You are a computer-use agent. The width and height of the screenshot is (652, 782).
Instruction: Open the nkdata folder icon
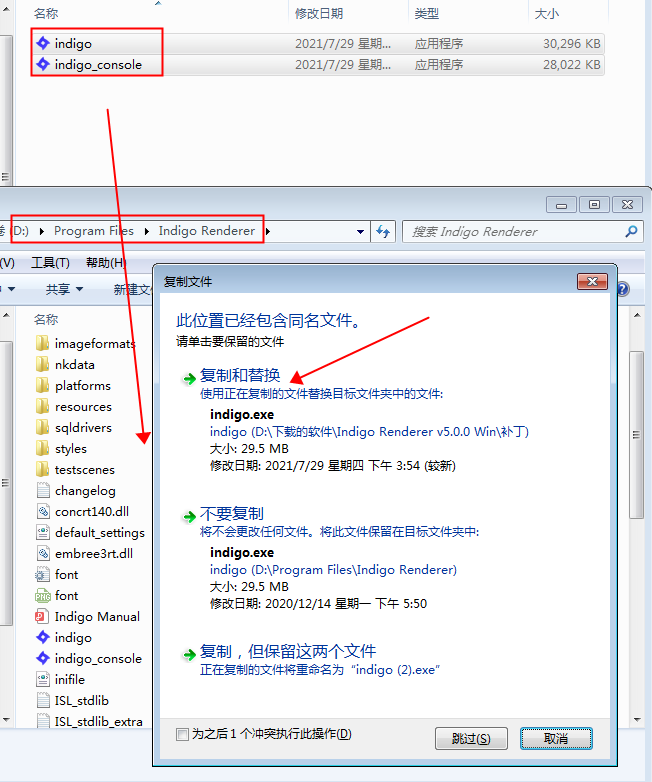43,365
